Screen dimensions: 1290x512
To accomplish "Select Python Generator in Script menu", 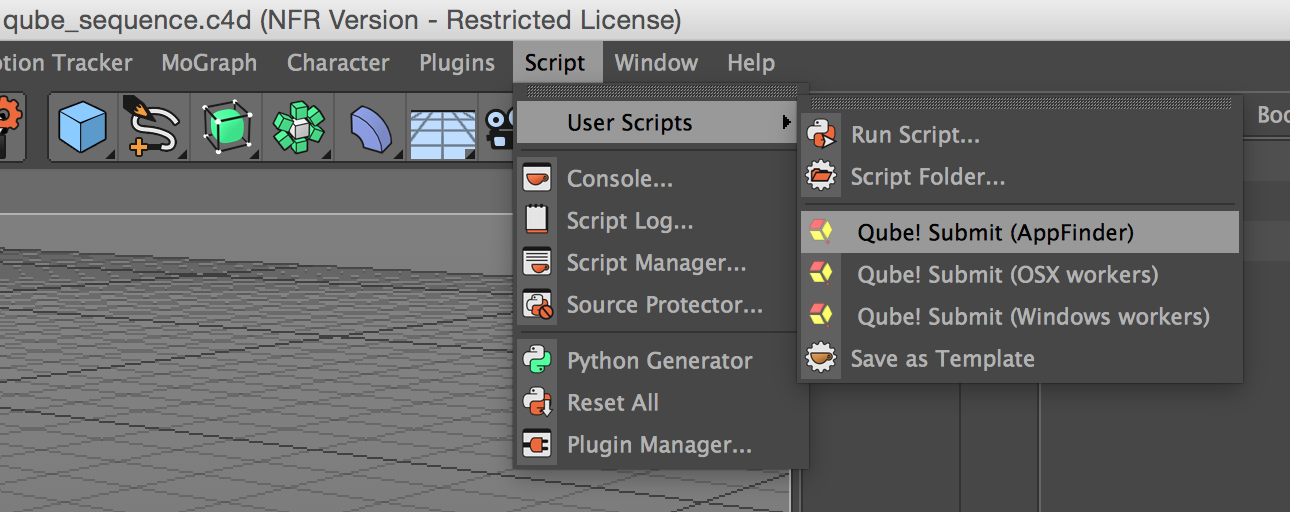I will tap(659, 361).
